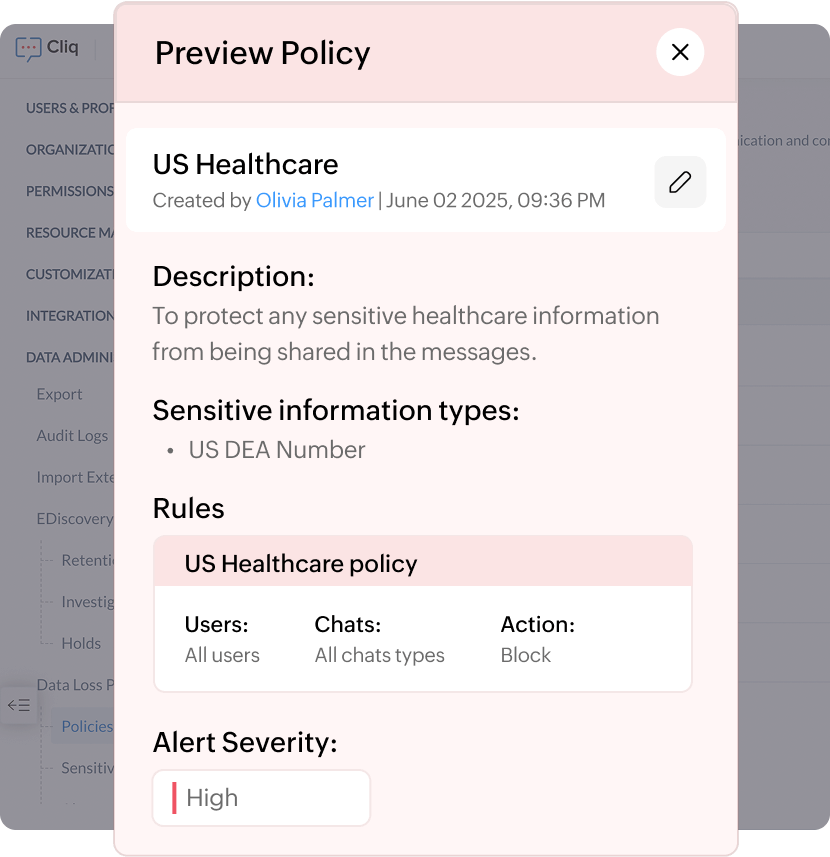Open Export under Data Administration
The image size is (830, 857).
pos(60,394)
